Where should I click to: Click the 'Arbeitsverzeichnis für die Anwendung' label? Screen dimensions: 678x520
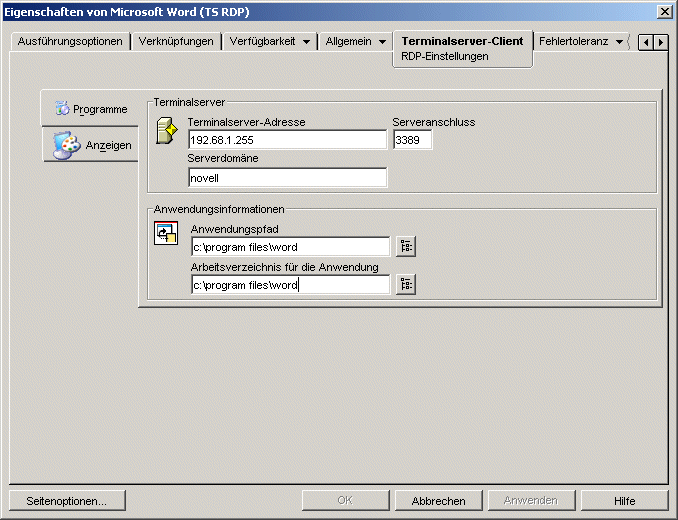click(x=285, y=267)
